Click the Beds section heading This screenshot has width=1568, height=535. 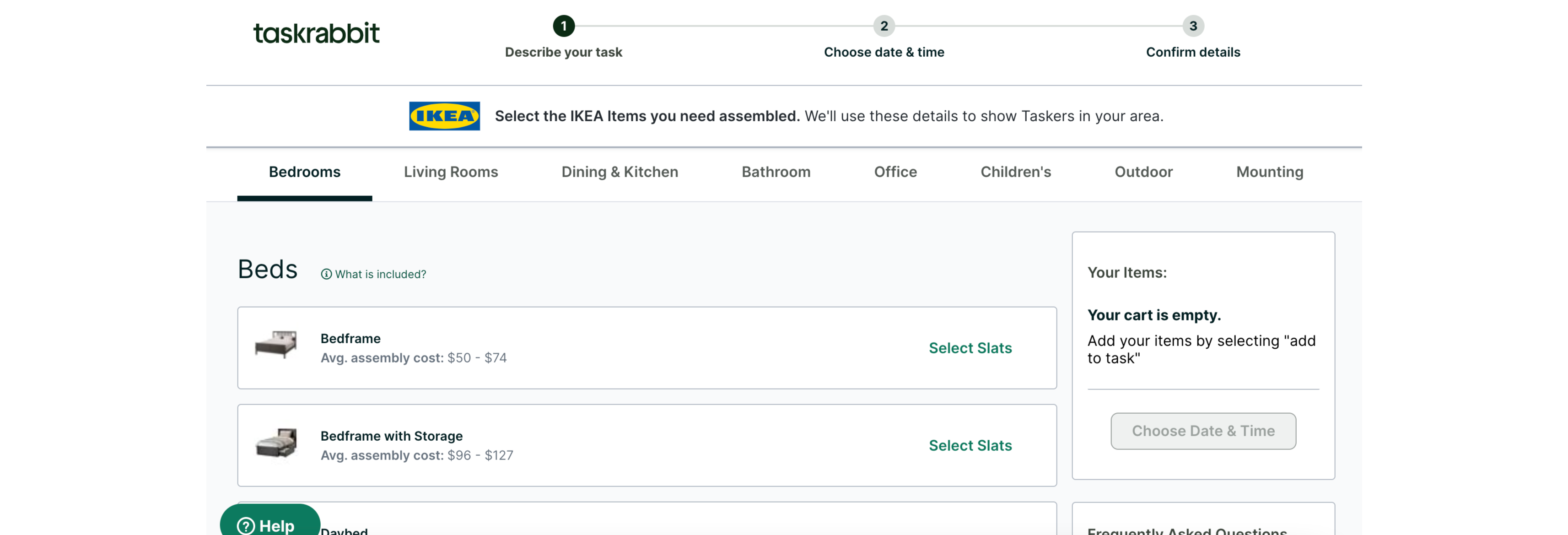pyautogui.click(x=267, y=269)
